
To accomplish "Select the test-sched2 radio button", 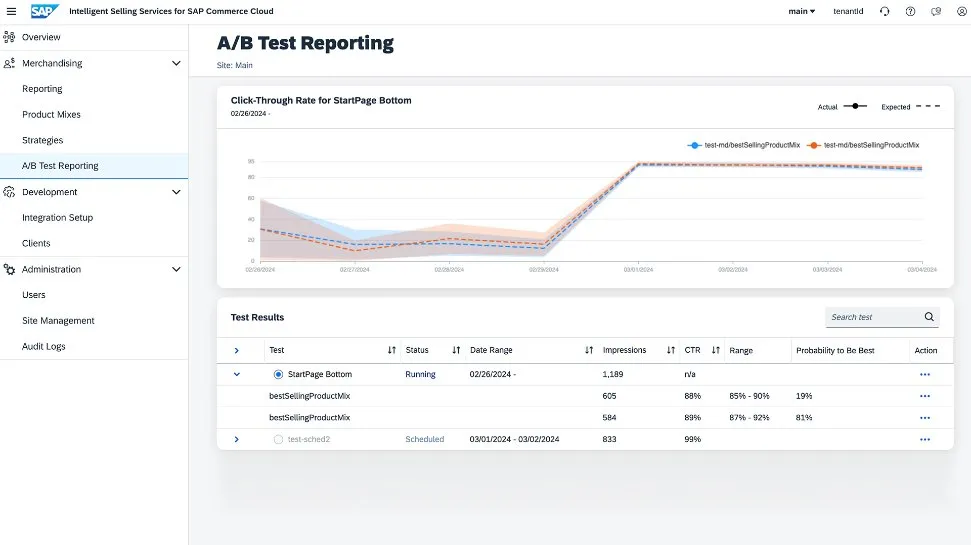I will [x=278, y=439].
